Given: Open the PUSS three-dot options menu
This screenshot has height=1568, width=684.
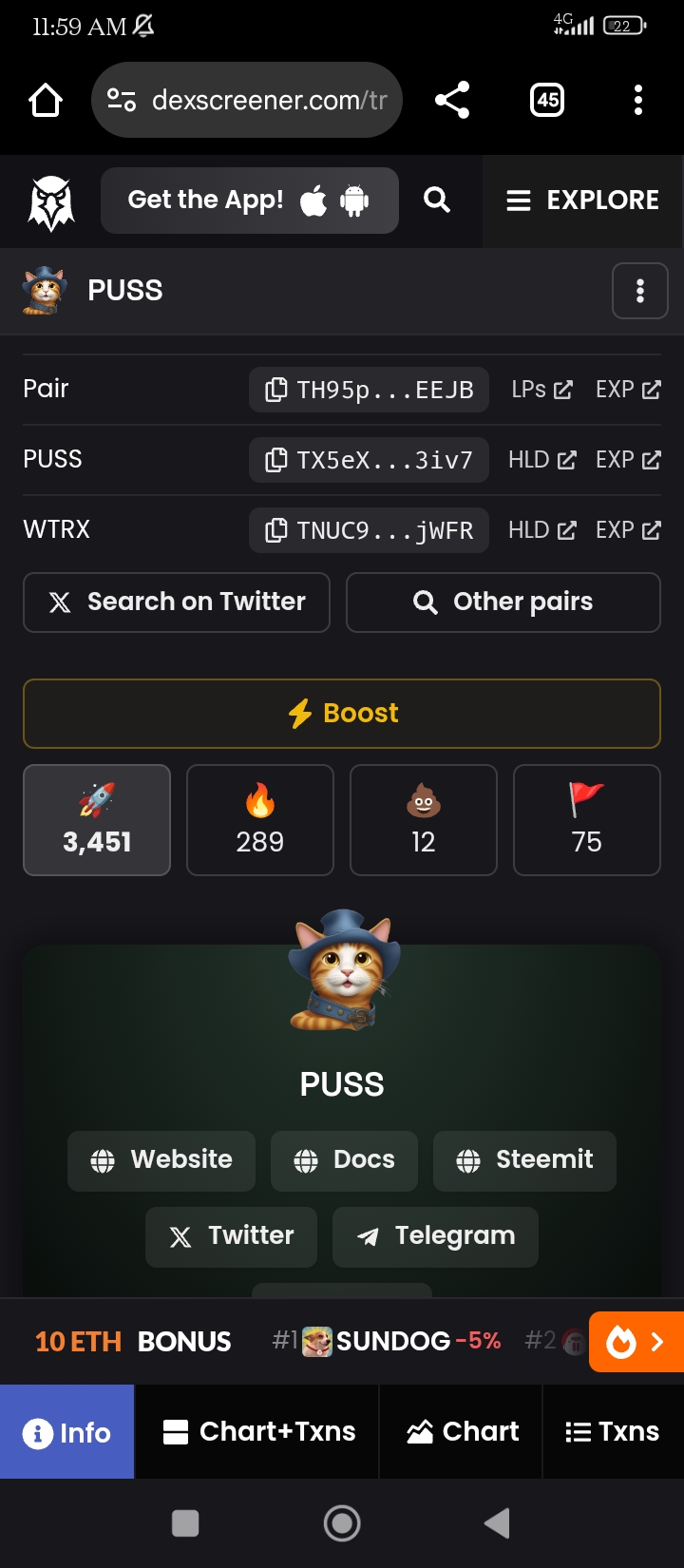Looking at the screenshot, I should 640,291.
